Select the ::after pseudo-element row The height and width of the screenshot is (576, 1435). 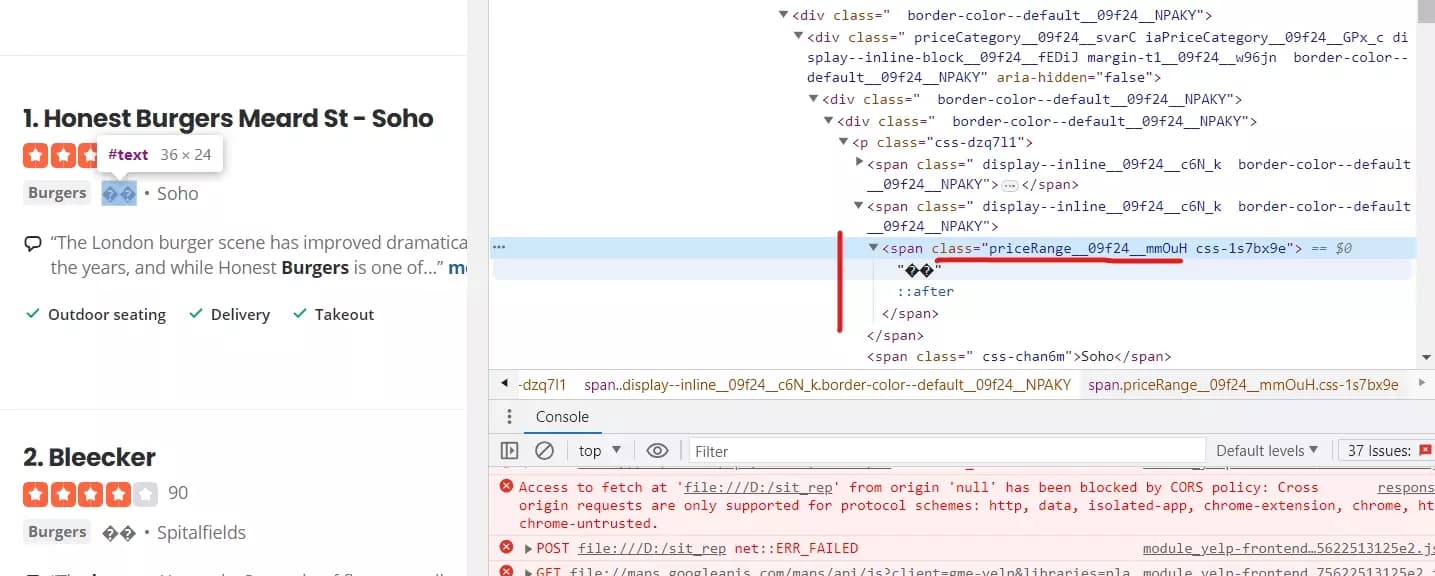(926, 292)
